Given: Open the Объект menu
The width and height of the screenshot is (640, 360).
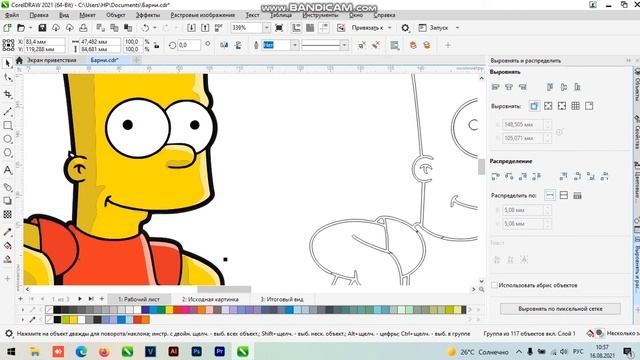Looking at the screenshot, I should pos(116,15).
